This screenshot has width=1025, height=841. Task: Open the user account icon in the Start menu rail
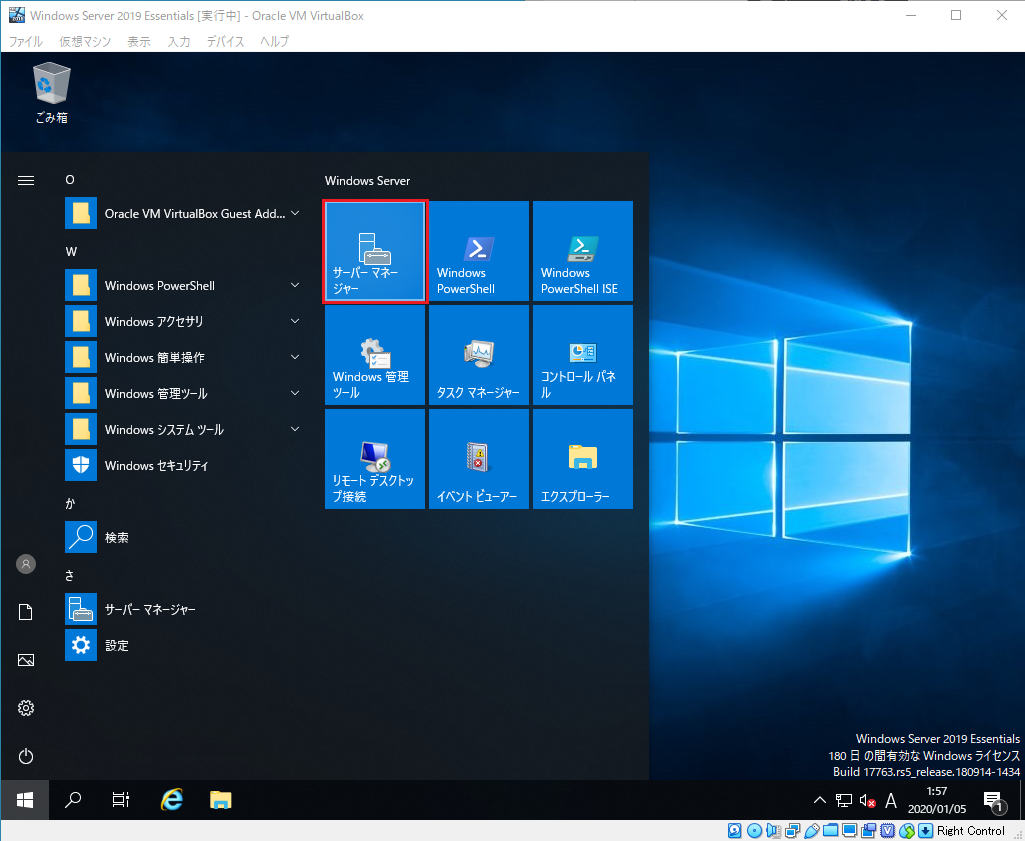coord(25,564)
